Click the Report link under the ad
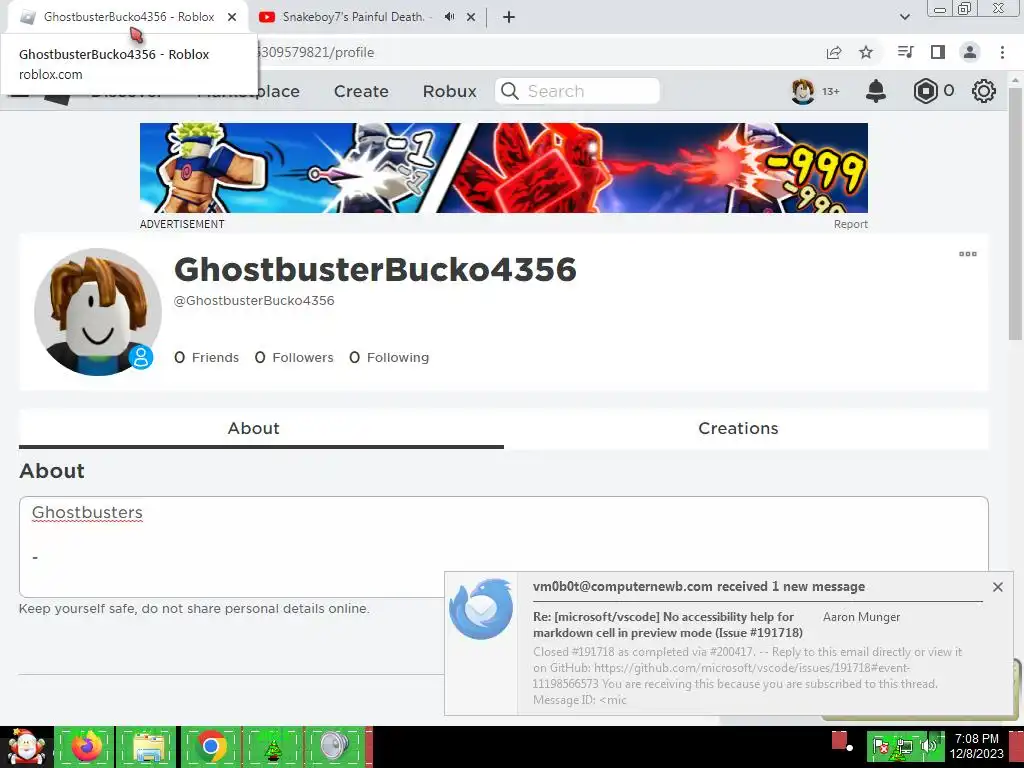The width and height of the screenshot is (1024, 768). coord(850,224)
